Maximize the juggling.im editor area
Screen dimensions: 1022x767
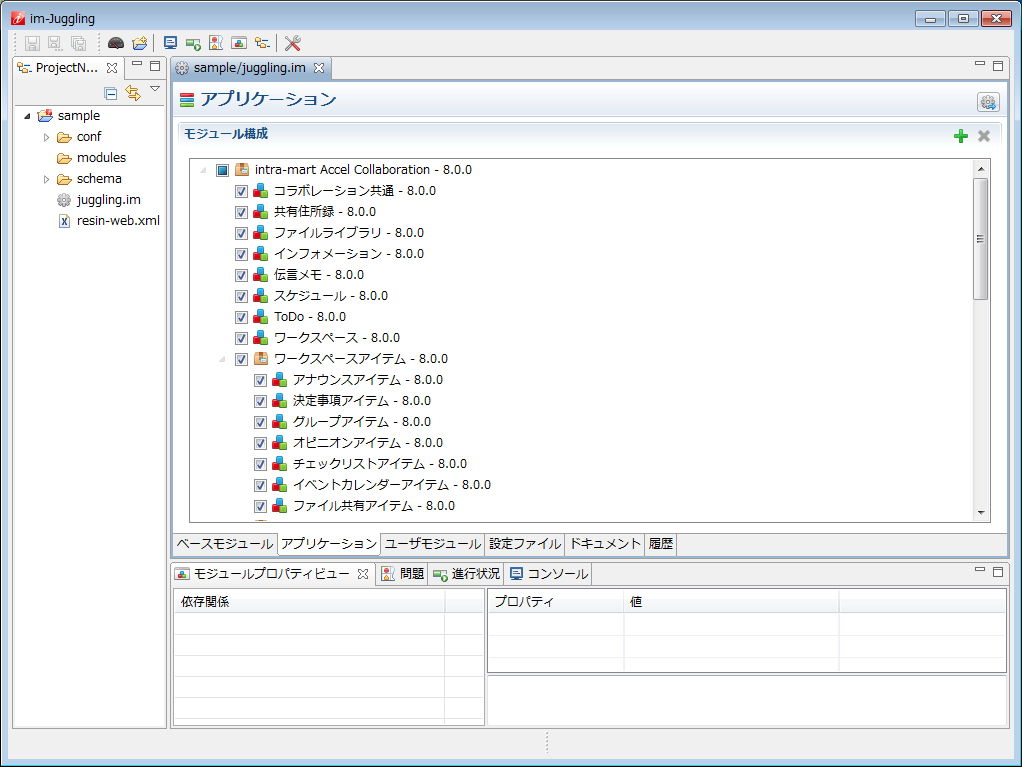click(998, 65)
